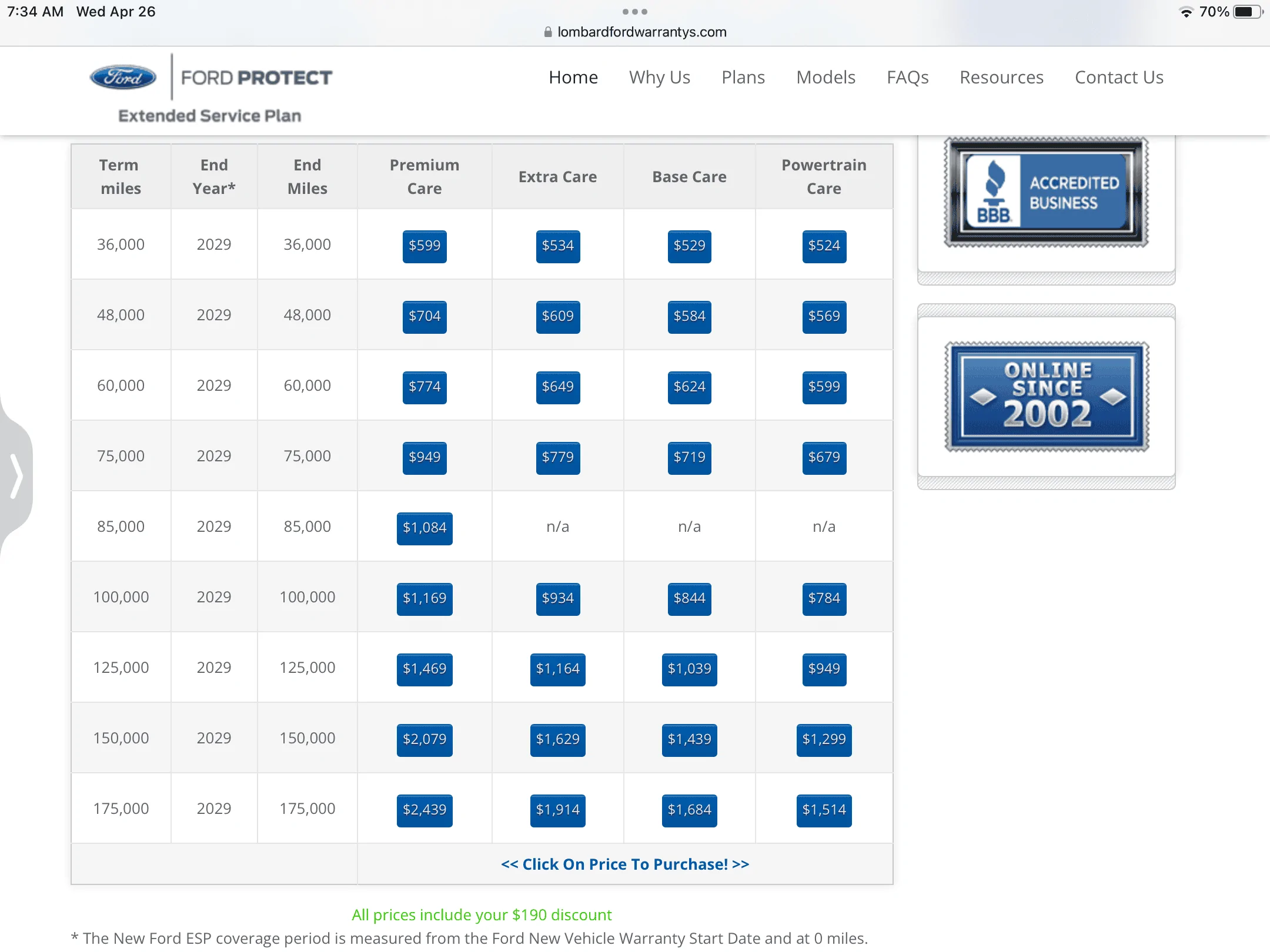Click the Base Care column header
Image resolution: width=1270 pixels, height=952 pixels.
pyautogui.click(x=689, y=176)
